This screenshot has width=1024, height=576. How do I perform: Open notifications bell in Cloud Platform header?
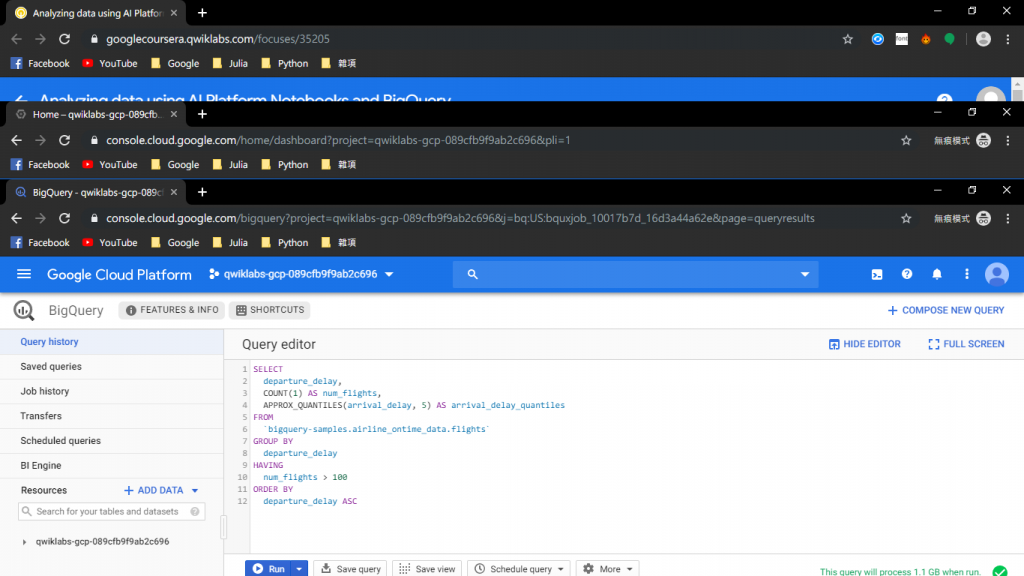[x=937, y=274]
